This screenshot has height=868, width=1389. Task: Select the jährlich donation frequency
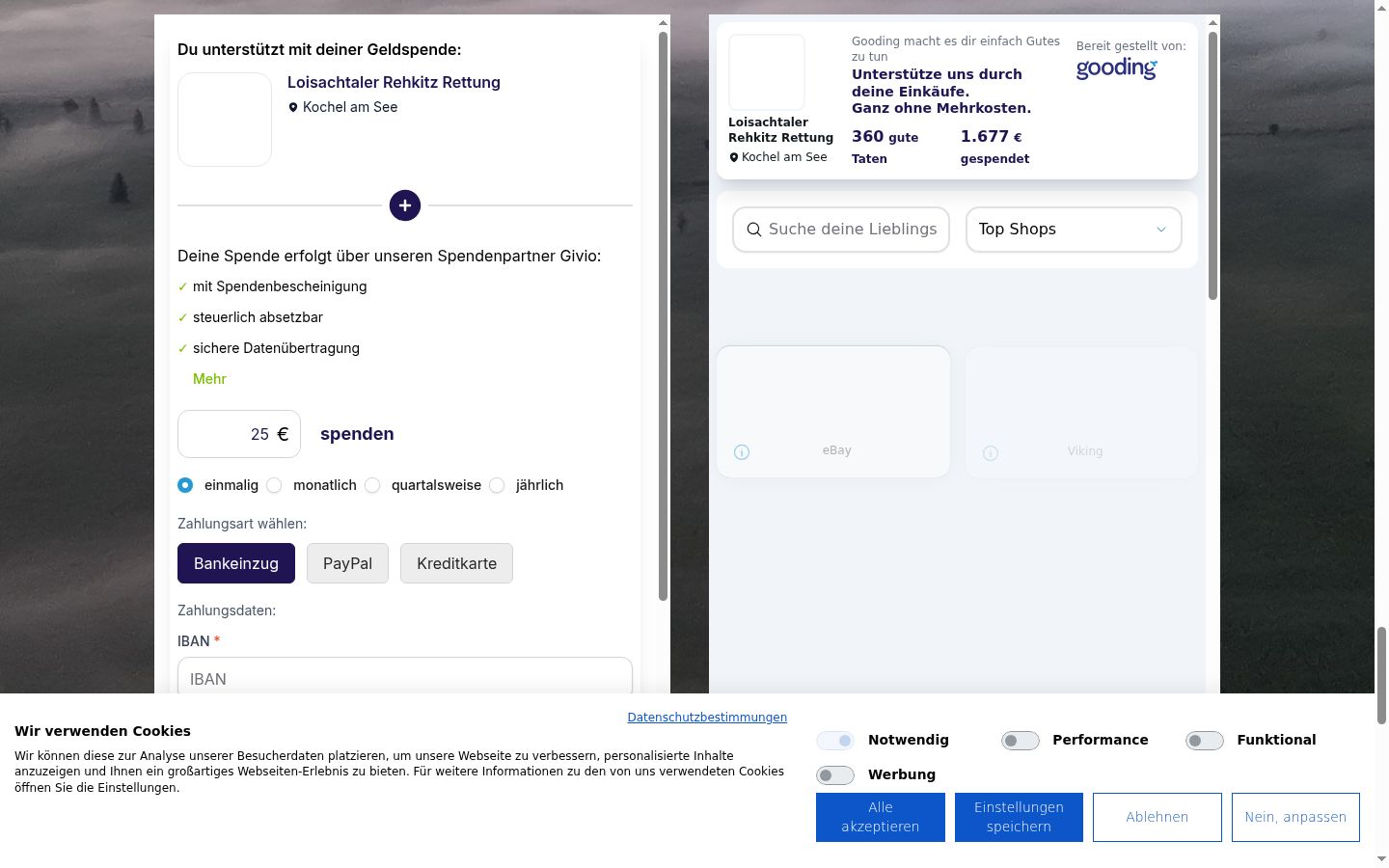[x=497, y=485]
